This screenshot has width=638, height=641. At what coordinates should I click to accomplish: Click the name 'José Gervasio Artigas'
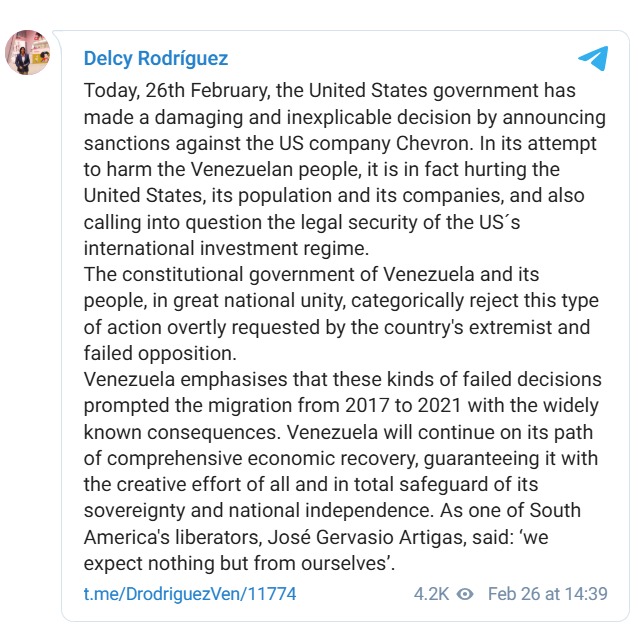(337, 537)
